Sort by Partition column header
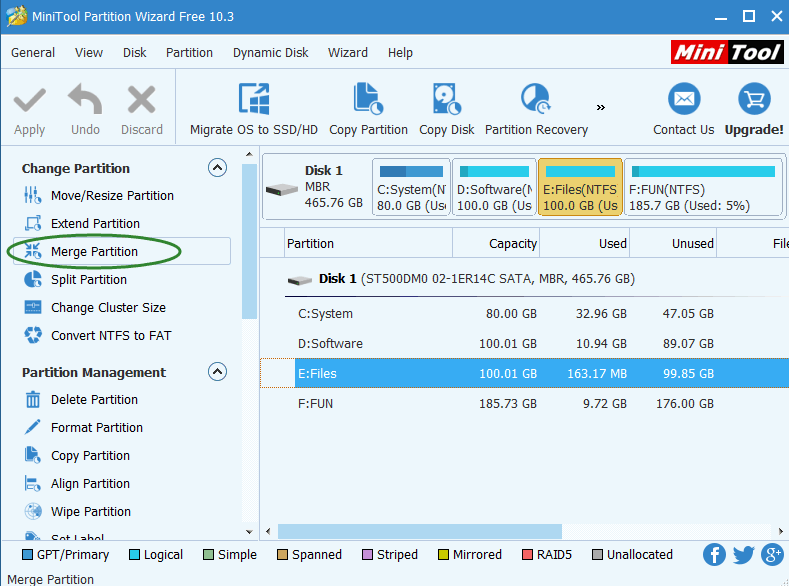 [x=368, y=243]
